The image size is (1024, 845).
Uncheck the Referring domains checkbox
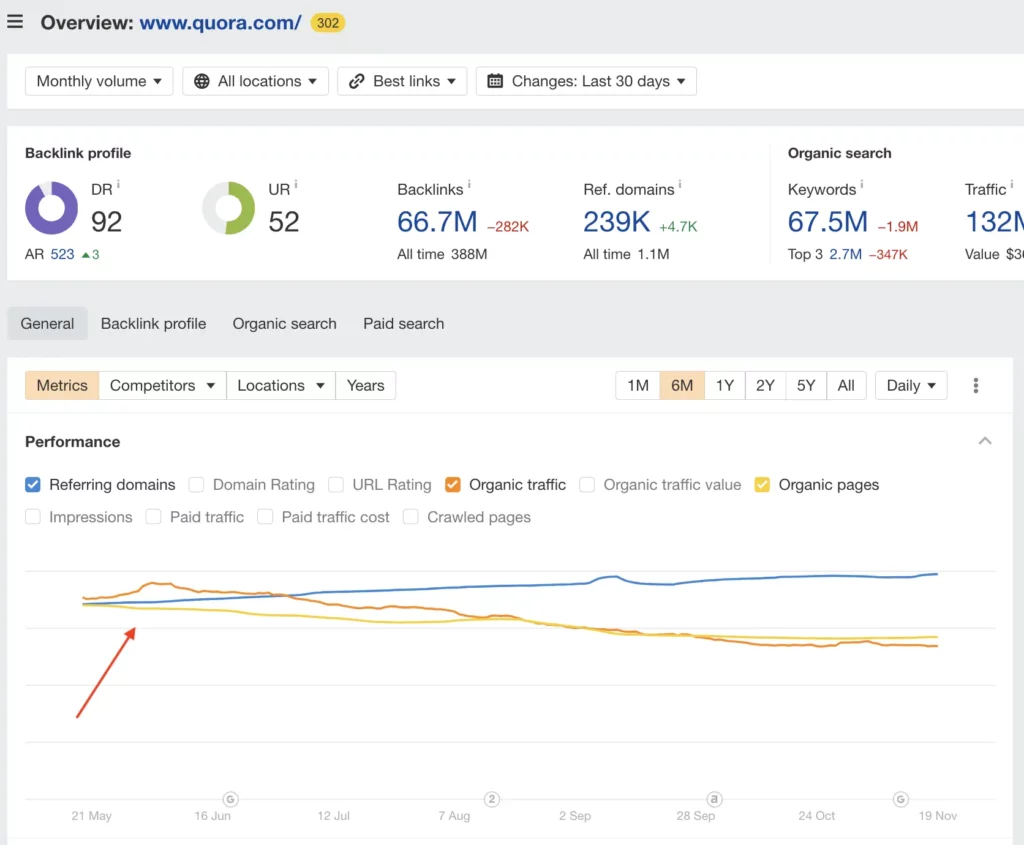coord(33,485)
